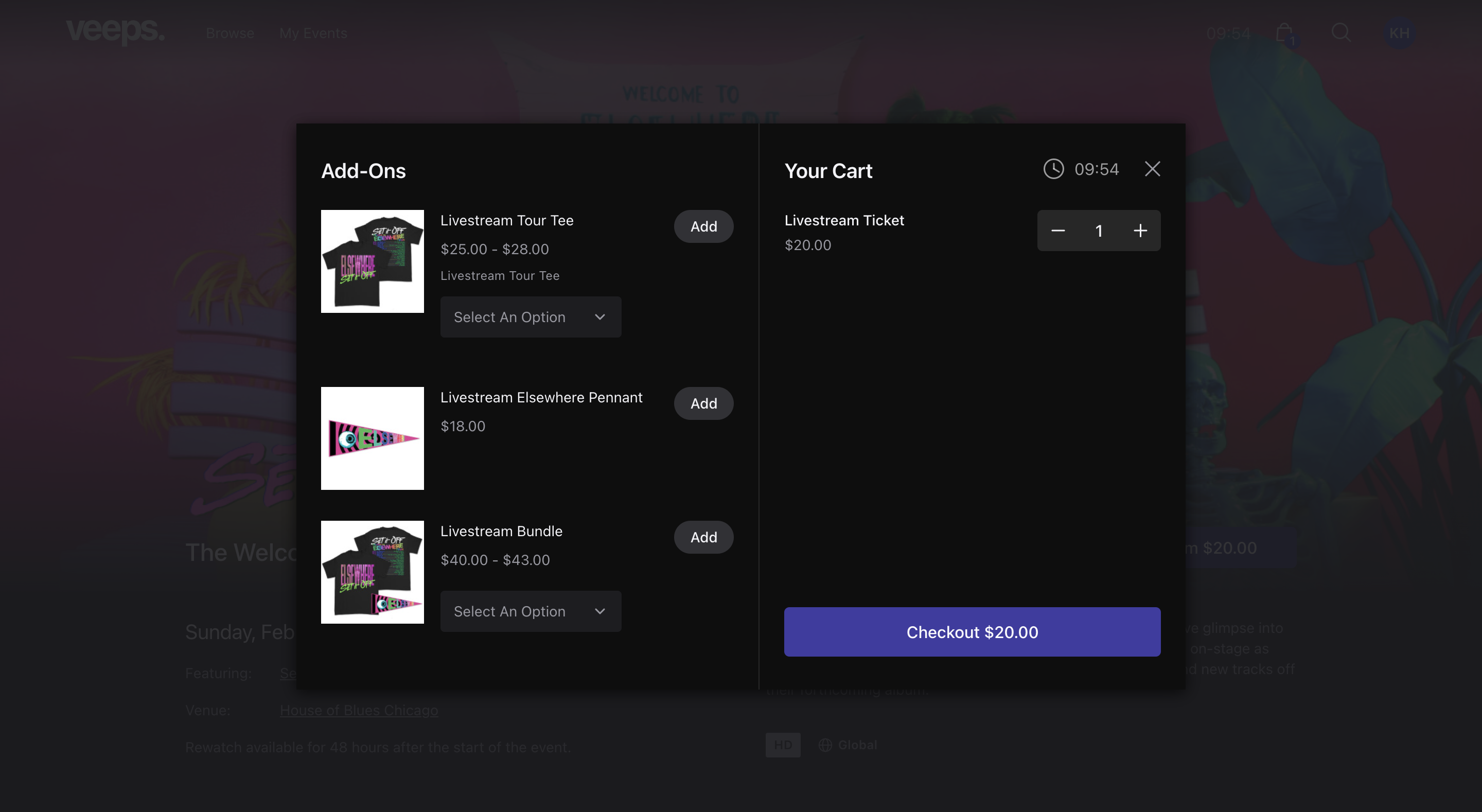
Task: Decrease Livestream Ticket quantity with minus icon
Action: pos(1057,231)
